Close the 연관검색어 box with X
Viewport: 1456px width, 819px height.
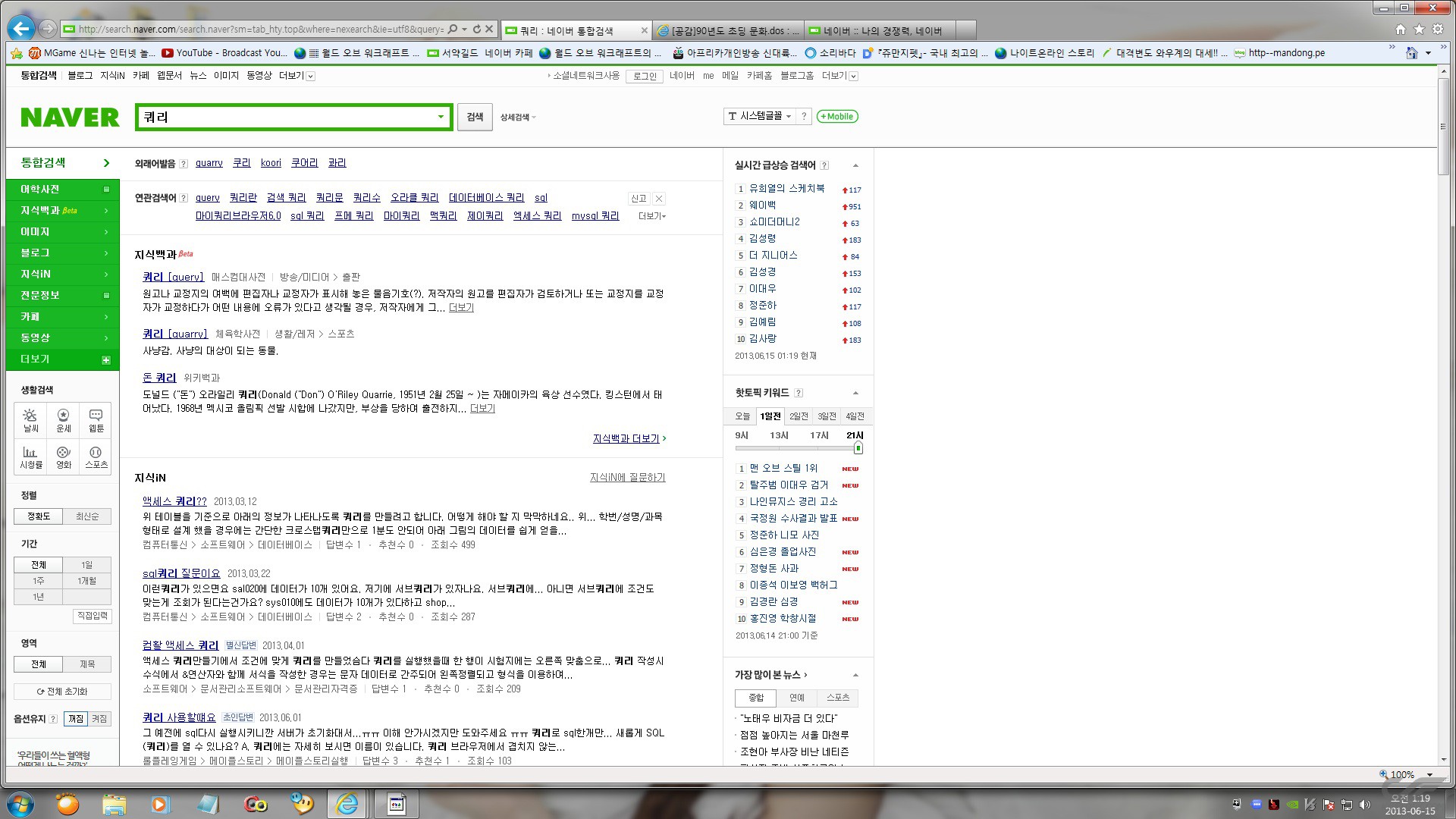pyautogui.click(x=659, y=199)
